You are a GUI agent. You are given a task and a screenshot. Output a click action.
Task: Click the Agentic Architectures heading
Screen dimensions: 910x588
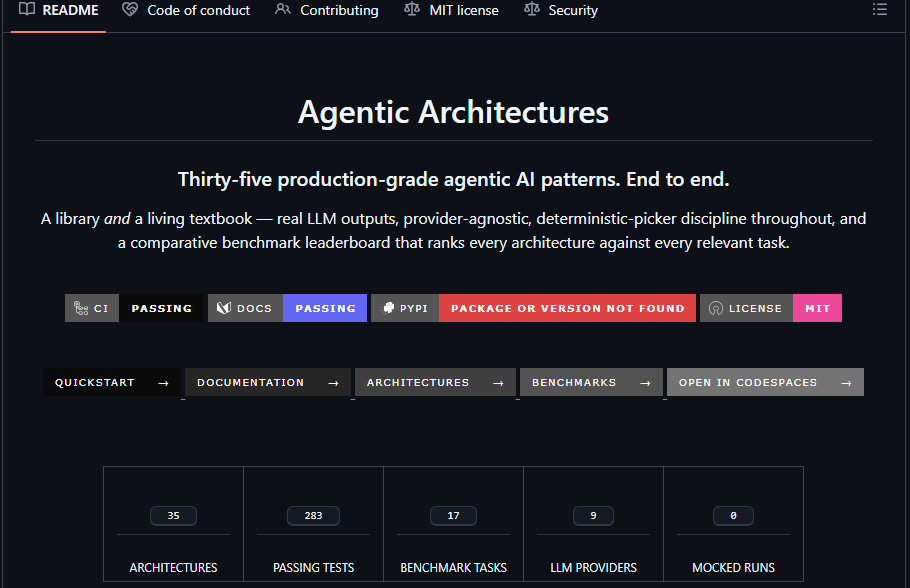[x=453, y=112]
